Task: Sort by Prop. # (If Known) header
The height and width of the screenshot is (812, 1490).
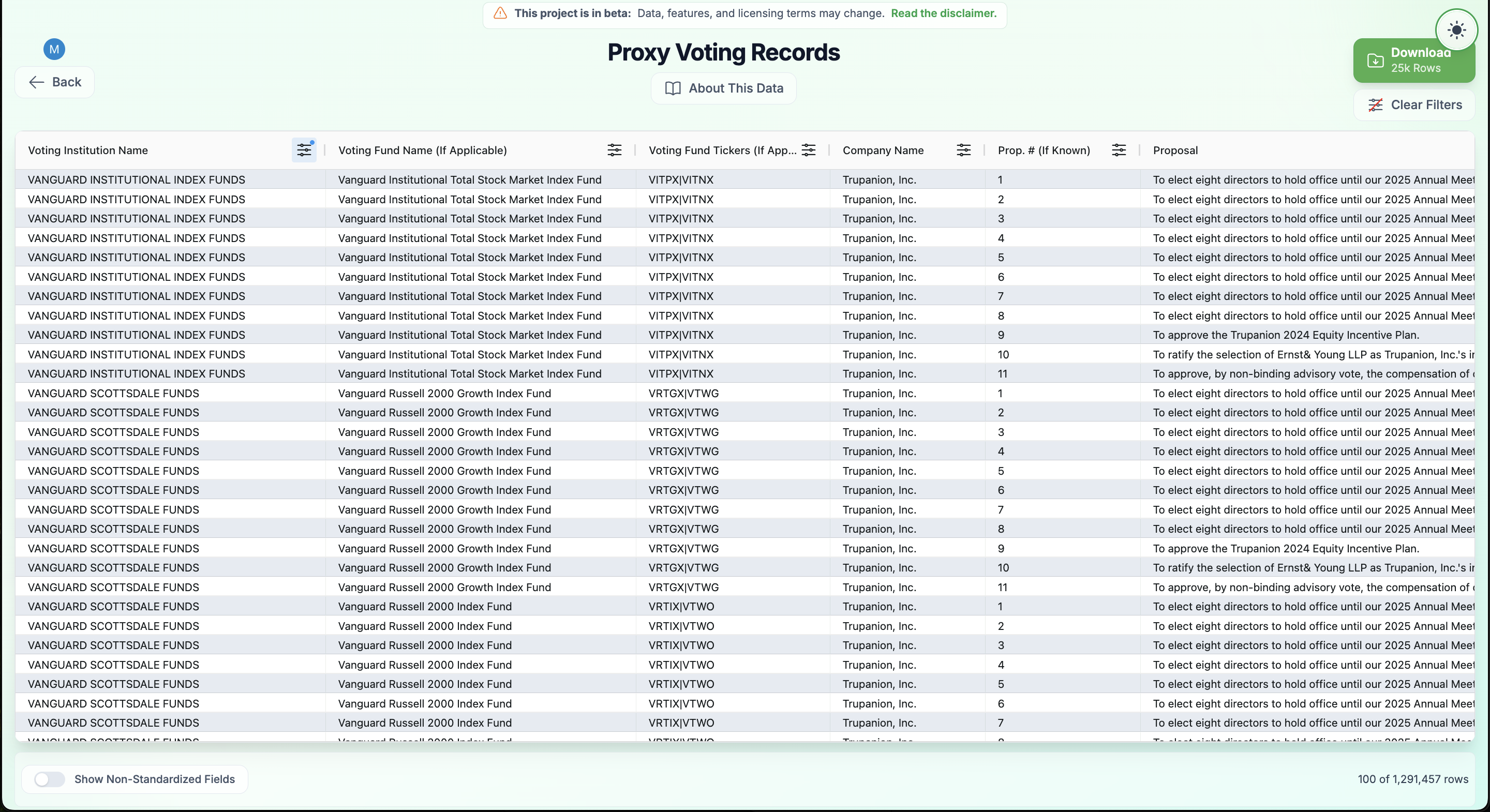Action: 1044,151
